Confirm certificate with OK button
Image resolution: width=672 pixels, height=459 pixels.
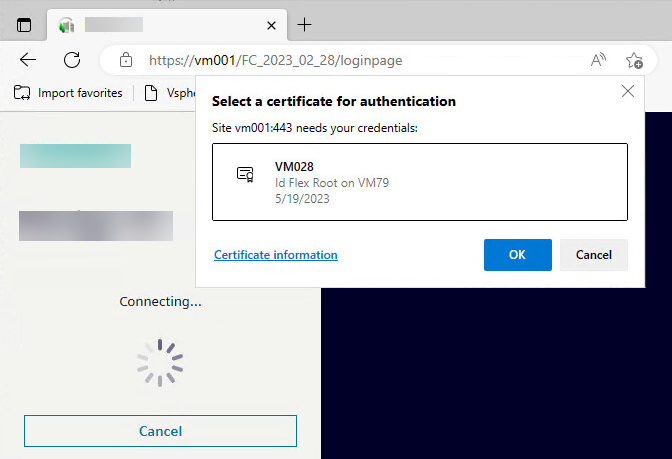tap(517, 255)
